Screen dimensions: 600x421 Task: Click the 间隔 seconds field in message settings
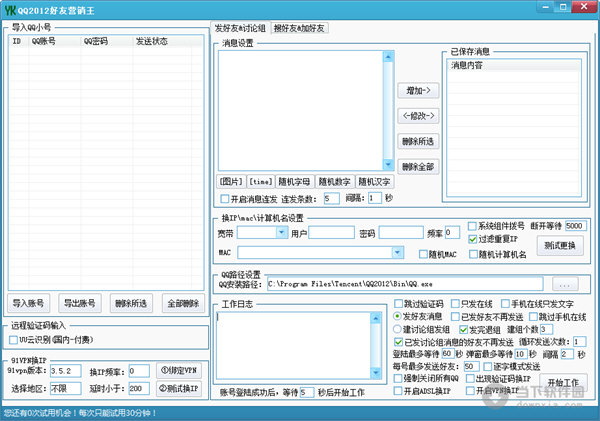[x=375, y=198]
